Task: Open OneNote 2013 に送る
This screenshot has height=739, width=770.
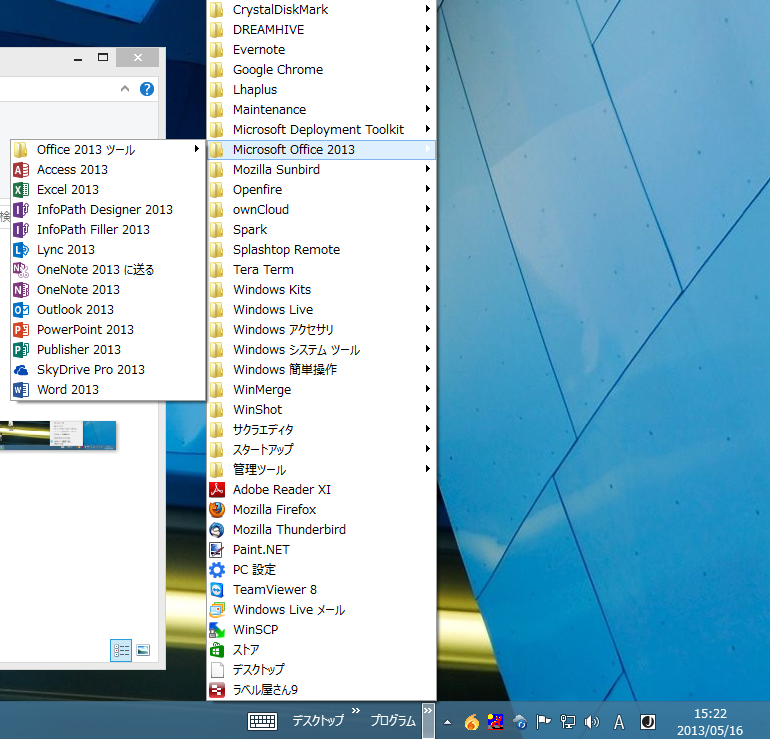Action: (108, 270)
